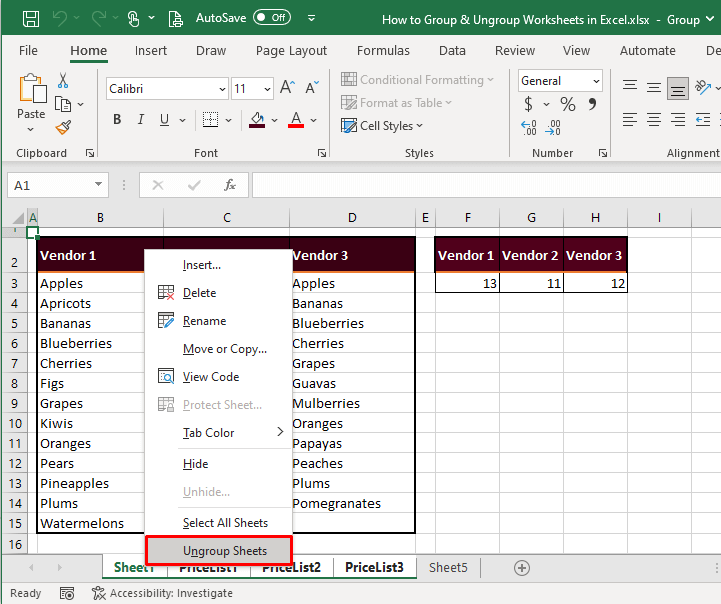Click the Percent Style icon
Image resolution: width=721 pixels, height=604 pixels.
pyautogui.click(x=567, y=104)
